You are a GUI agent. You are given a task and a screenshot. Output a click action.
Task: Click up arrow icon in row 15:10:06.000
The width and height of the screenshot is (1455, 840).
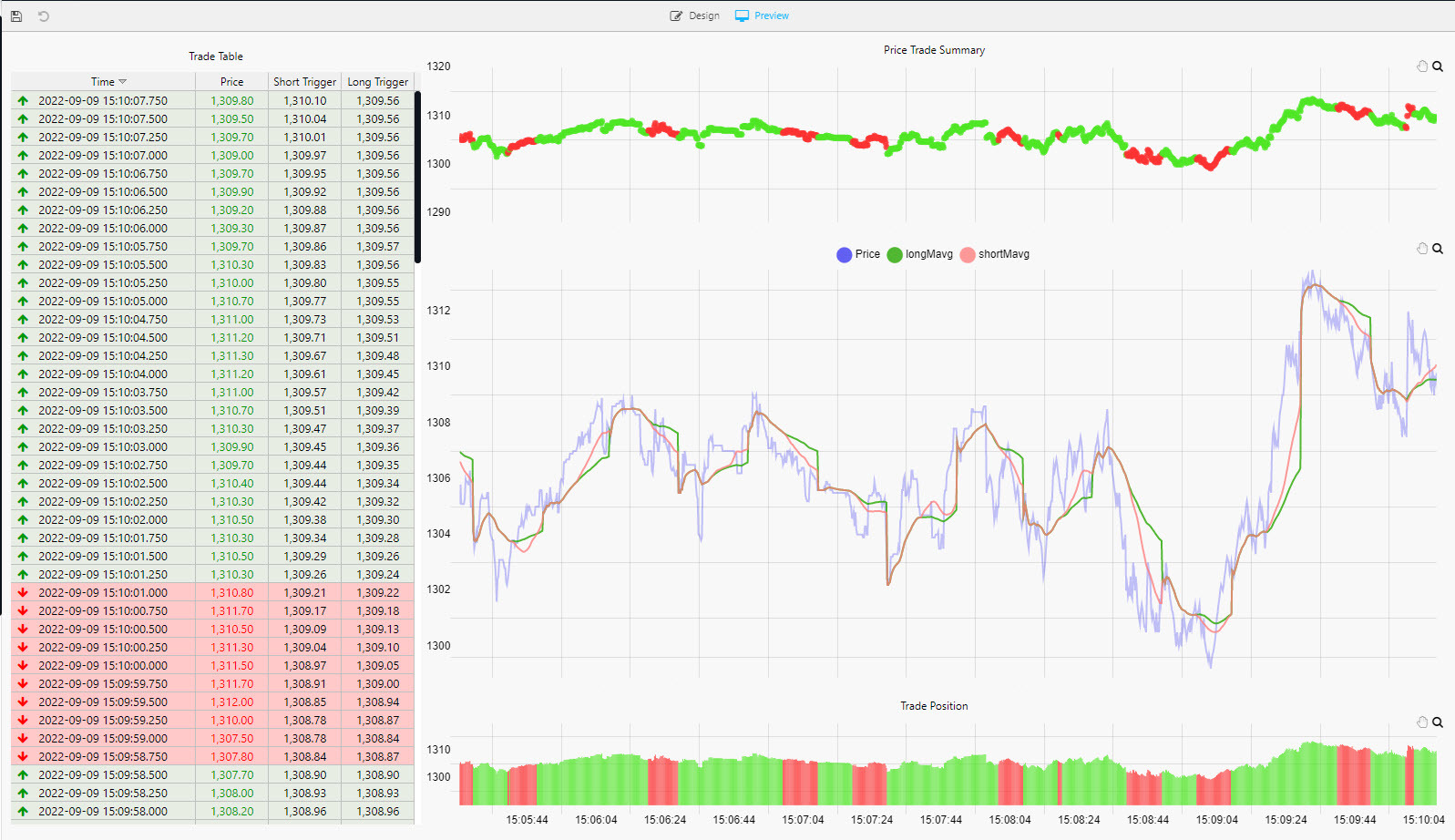pyautogui.click(x=23, y=229)
